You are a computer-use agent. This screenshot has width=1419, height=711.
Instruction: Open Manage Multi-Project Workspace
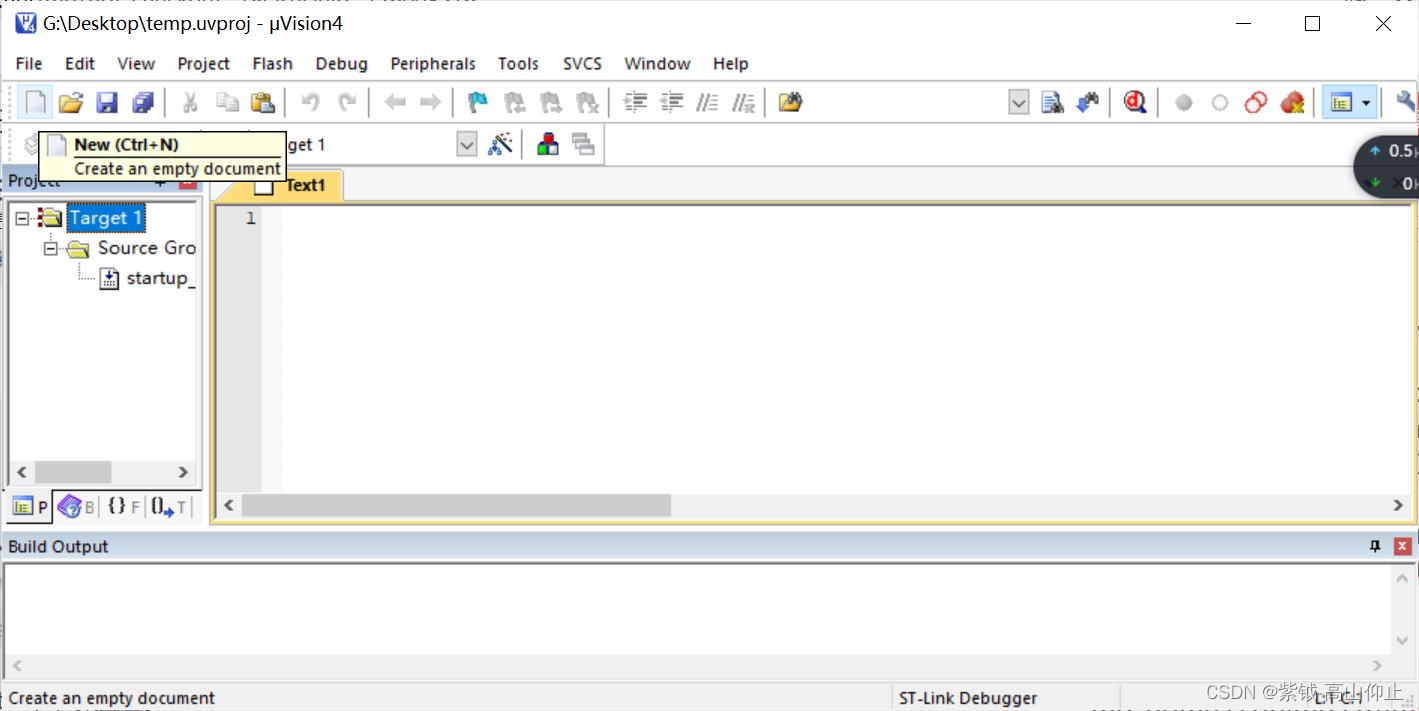coord(584,144)
